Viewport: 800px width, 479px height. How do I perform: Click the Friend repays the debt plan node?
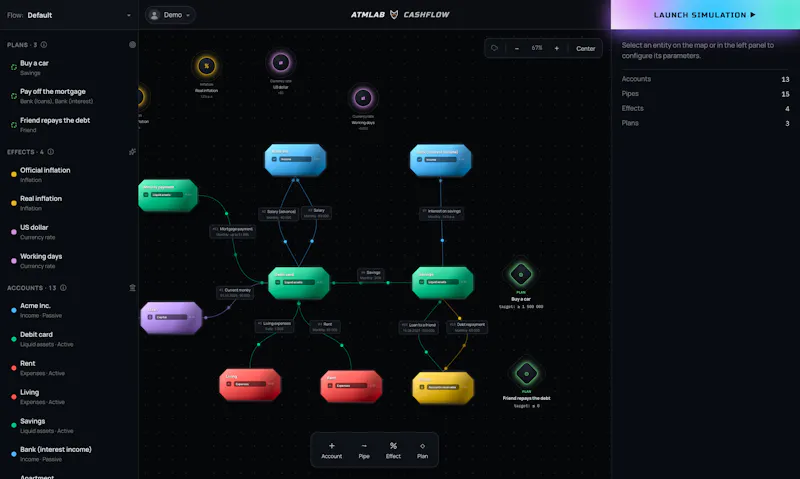pos(527,373)
